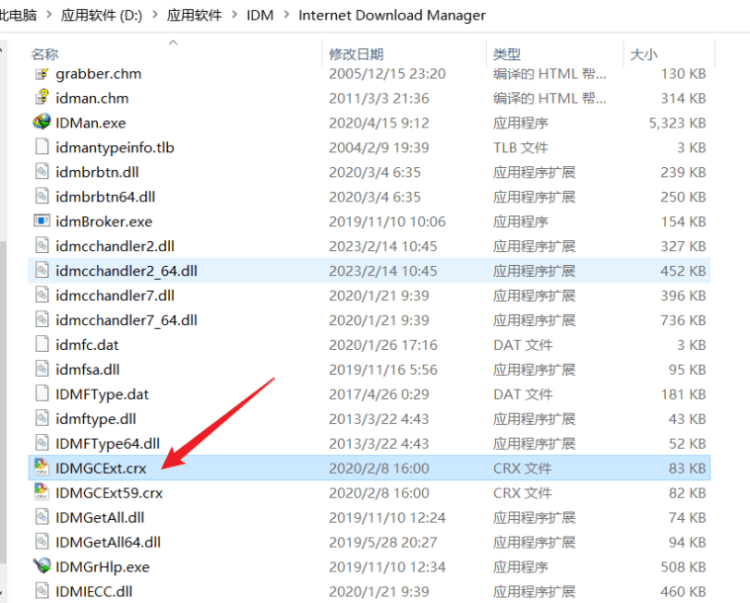Viewport: 750px width, 603px height.
Task: Click the 181 KB size value
Action: [684, 395]
